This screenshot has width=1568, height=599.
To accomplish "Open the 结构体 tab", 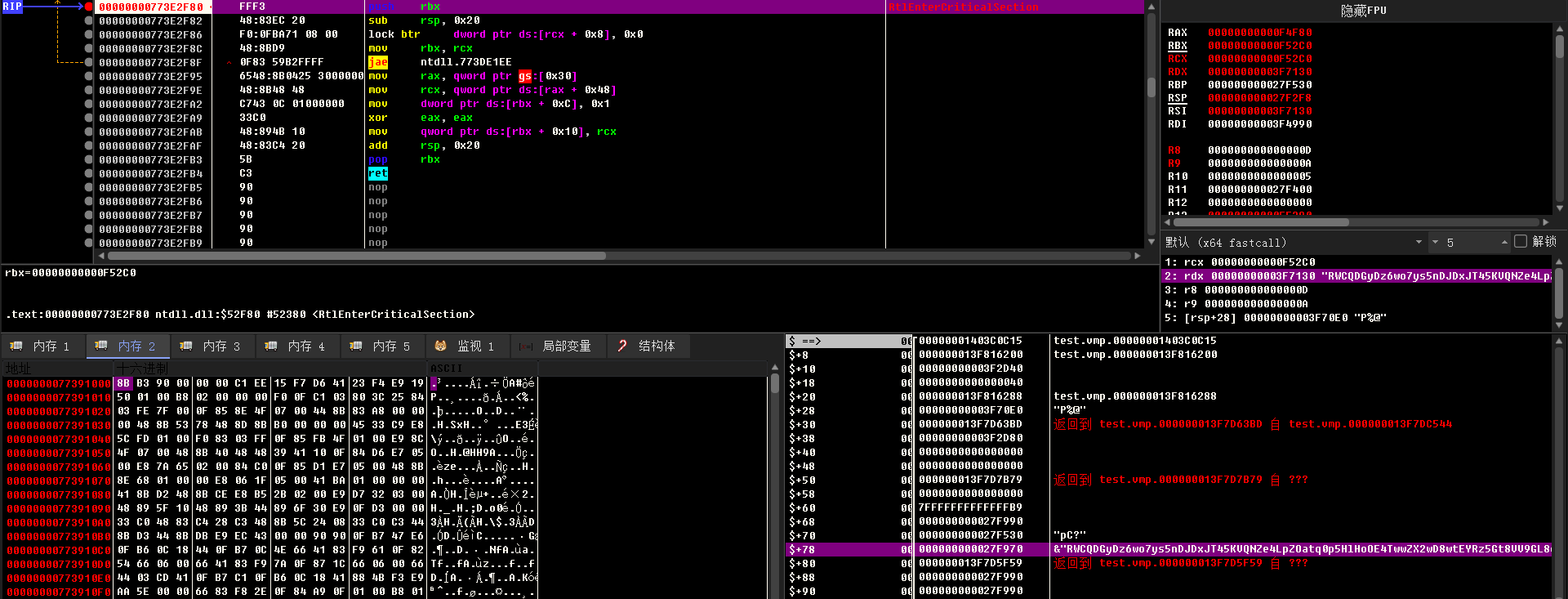I will [648, 346].
